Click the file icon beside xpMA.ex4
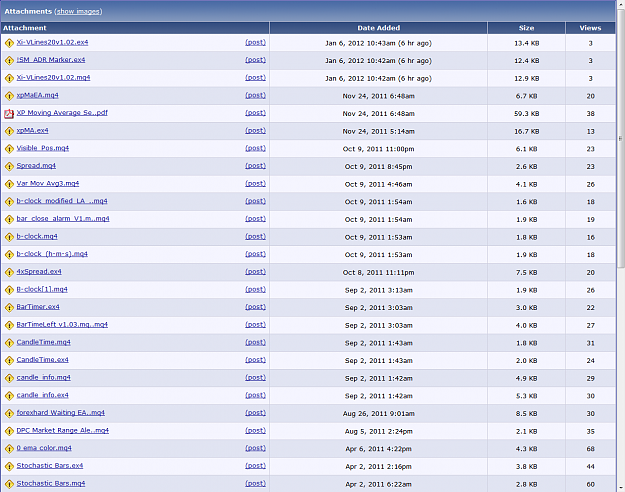625x492 pixels. click(9, 131)
